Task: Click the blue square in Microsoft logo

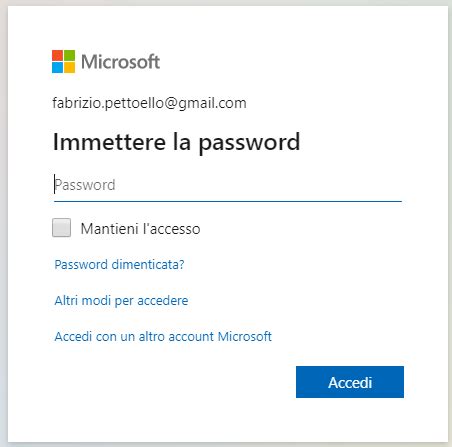Action: [x=57, y=67]
